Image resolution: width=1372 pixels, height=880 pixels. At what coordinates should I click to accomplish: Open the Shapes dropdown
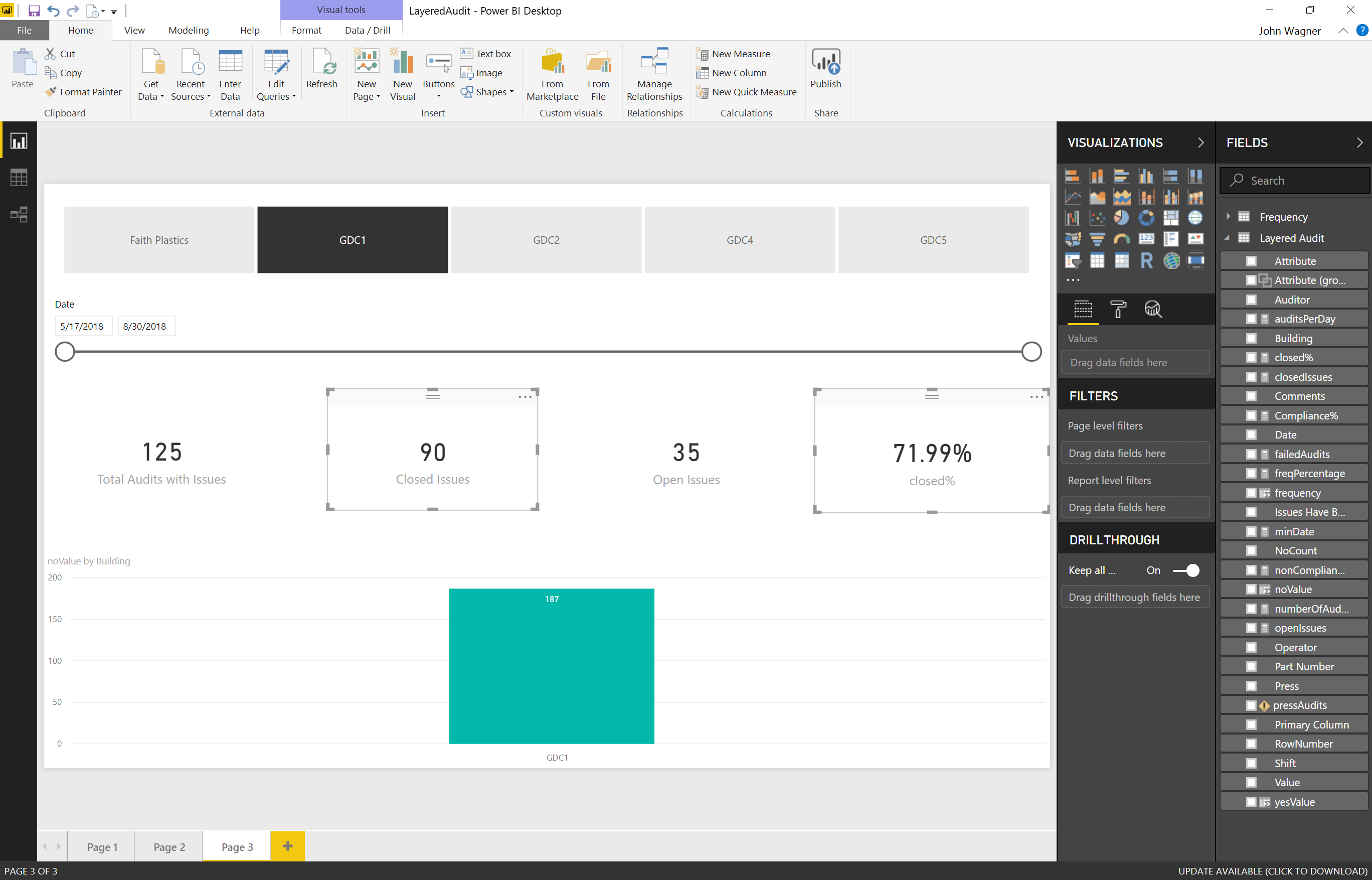click(x=487, y=92)
